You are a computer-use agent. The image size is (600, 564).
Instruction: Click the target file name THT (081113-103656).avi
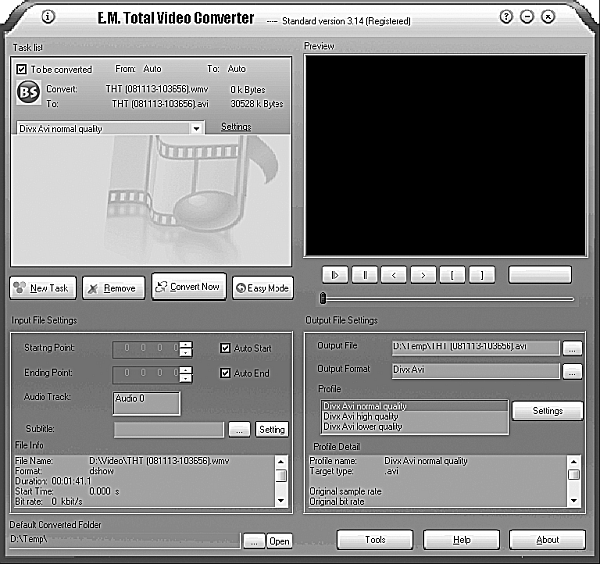coord(160,104)
